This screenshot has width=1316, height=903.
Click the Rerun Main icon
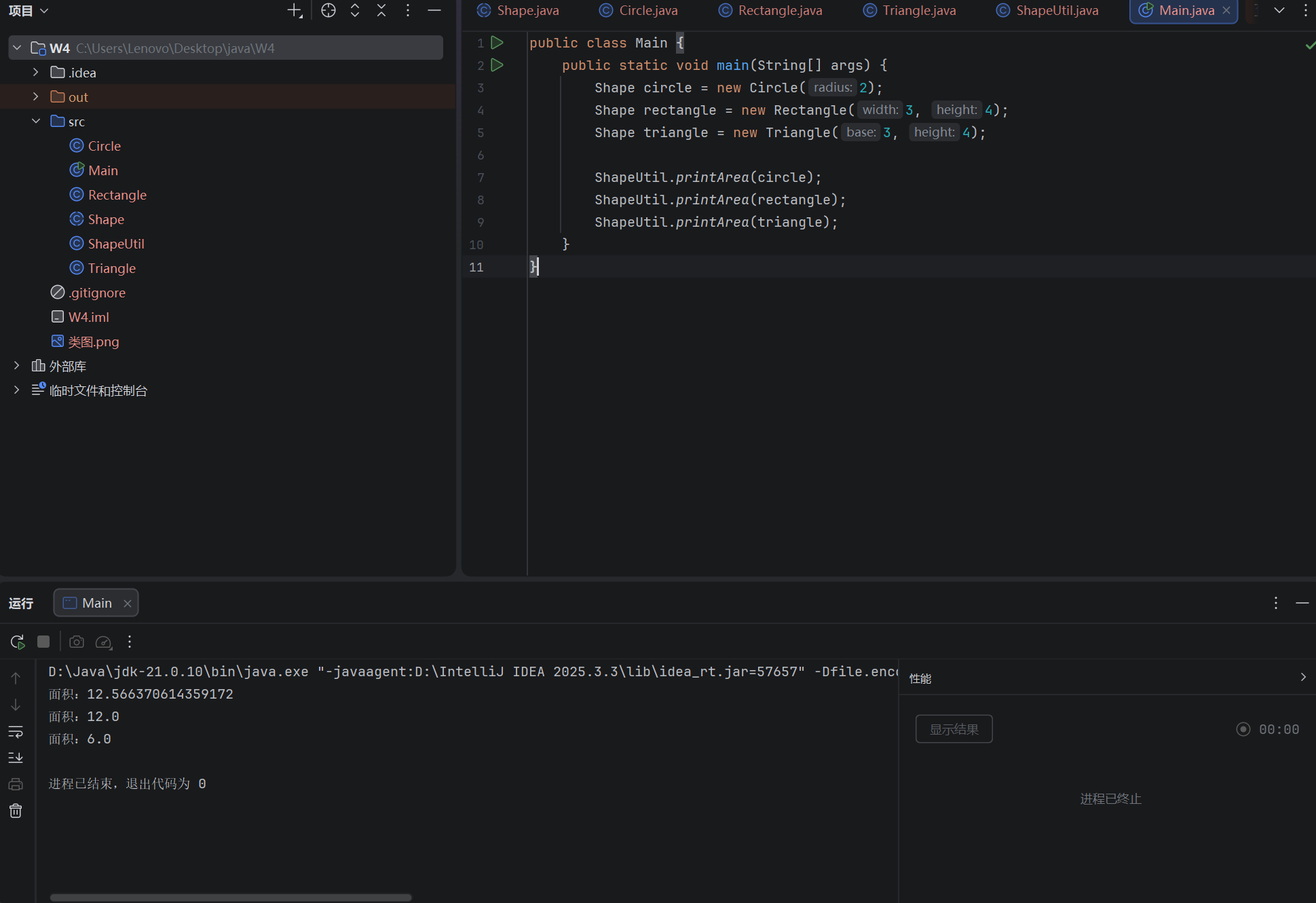[x=17, y=642]
